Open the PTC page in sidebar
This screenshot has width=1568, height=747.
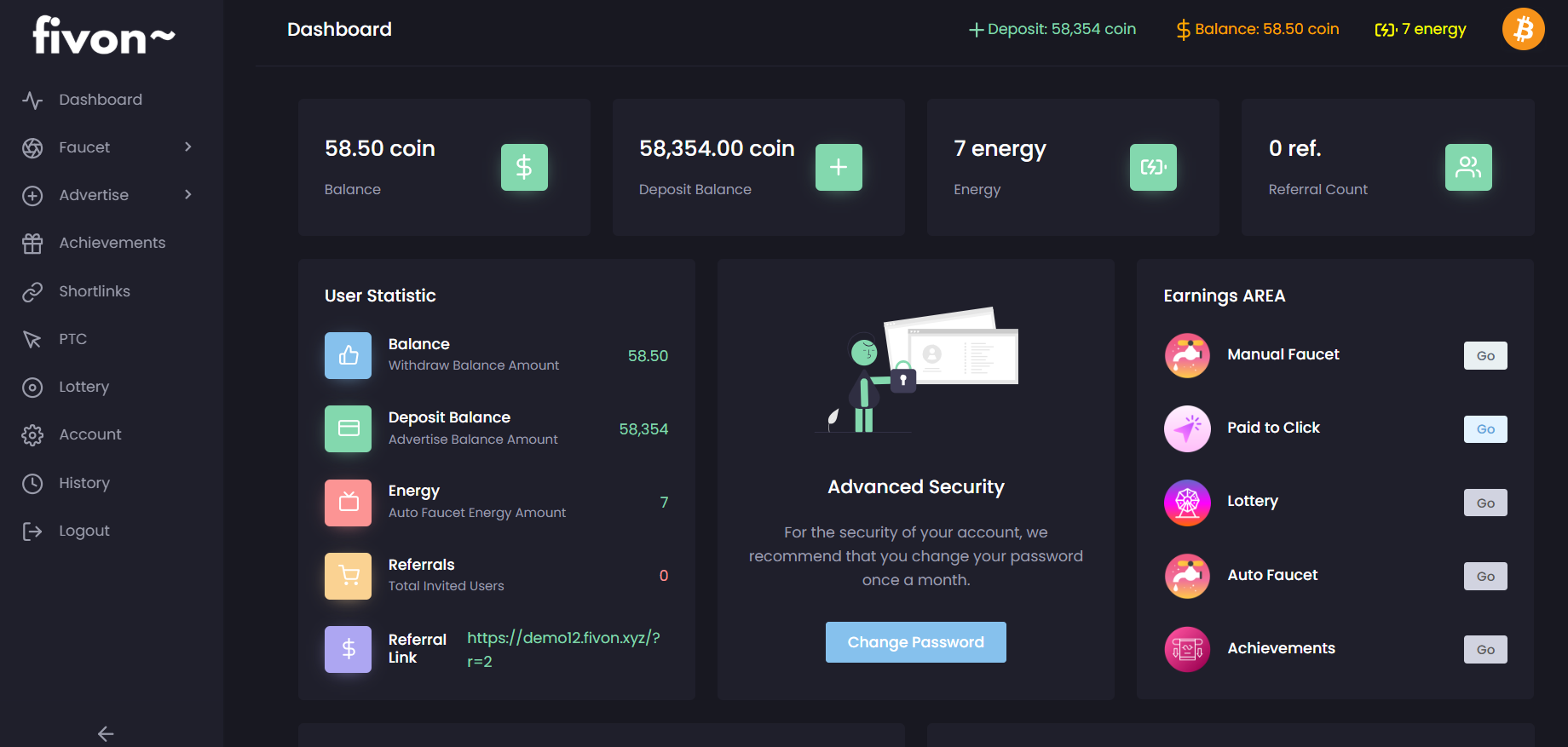click(72, 339)
